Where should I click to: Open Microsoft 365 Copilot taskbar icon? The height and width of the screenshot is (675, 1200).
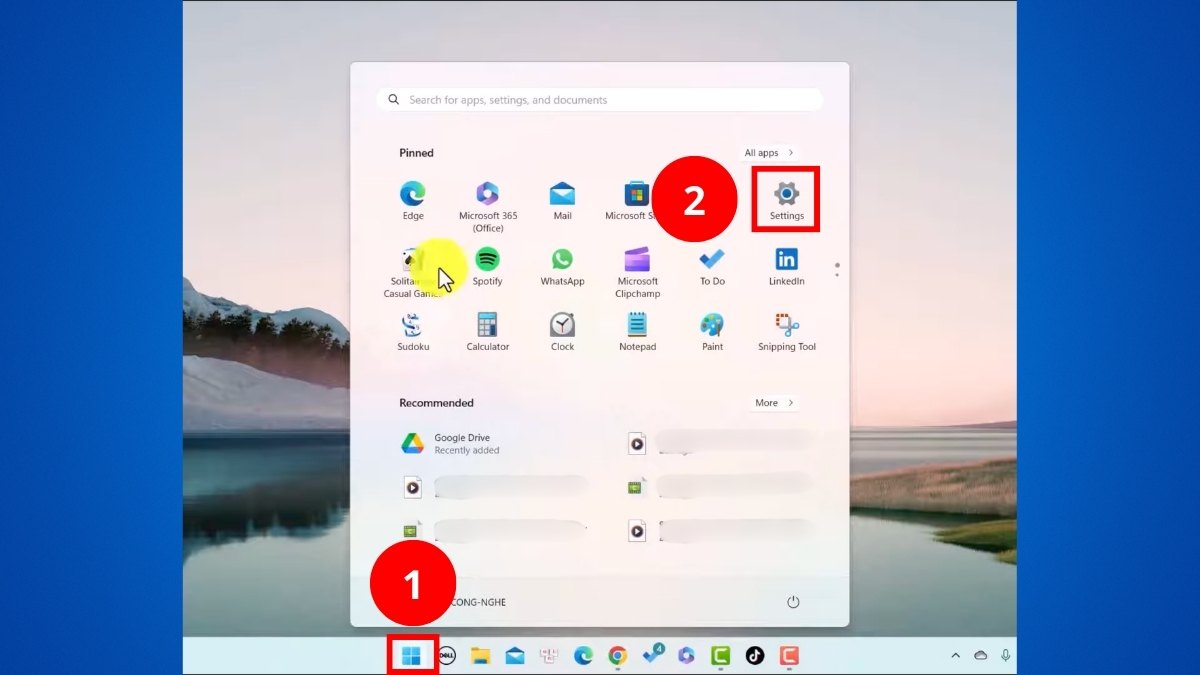pyautogui.click(x=686, y=656)
